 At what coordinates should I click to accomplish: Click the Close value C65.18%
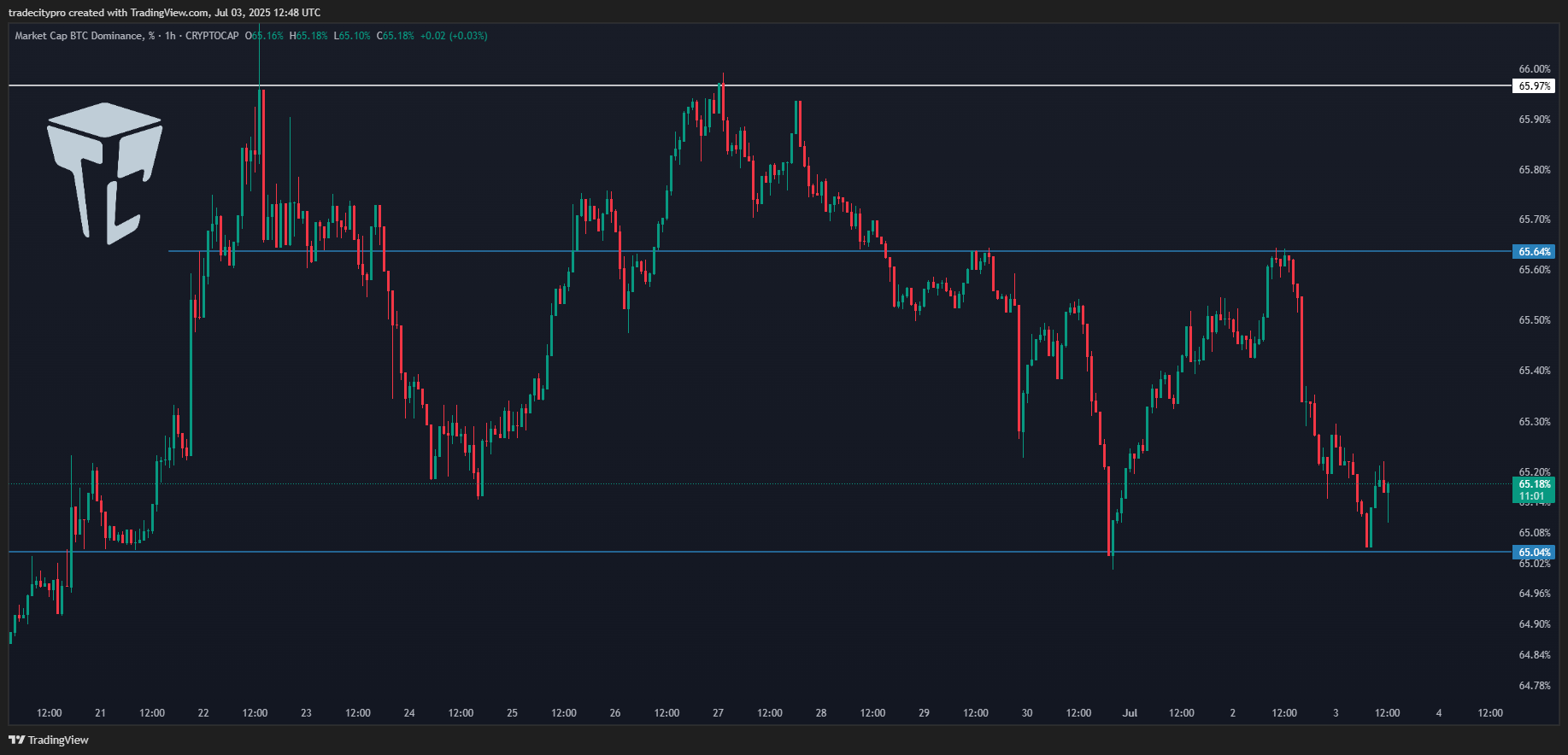[395, 36]
